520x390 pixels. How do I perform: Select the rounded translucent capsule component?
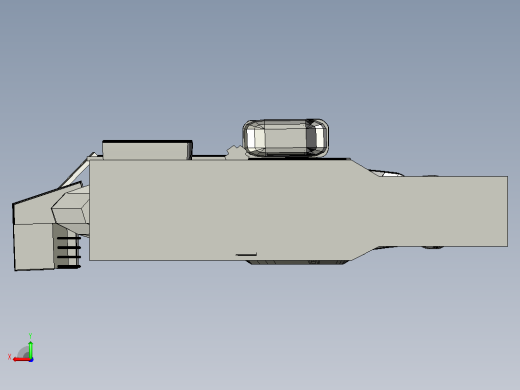tap(286, 138)
